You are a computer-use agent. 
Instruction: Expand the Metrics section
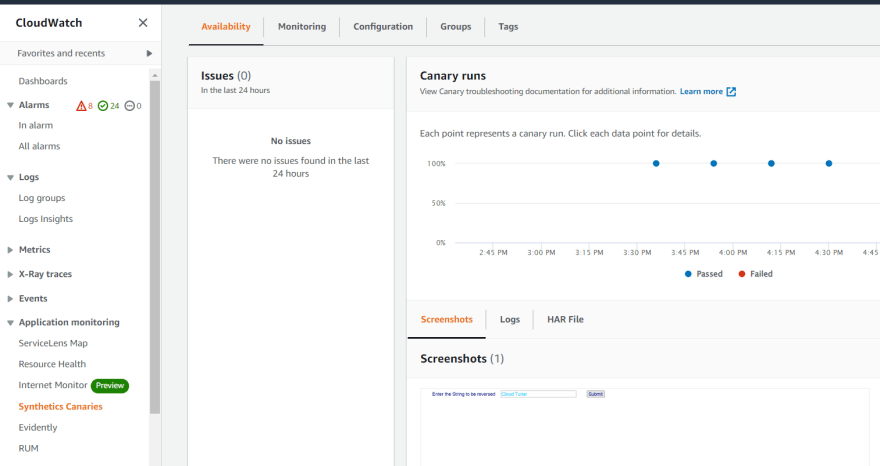(10, 250)
